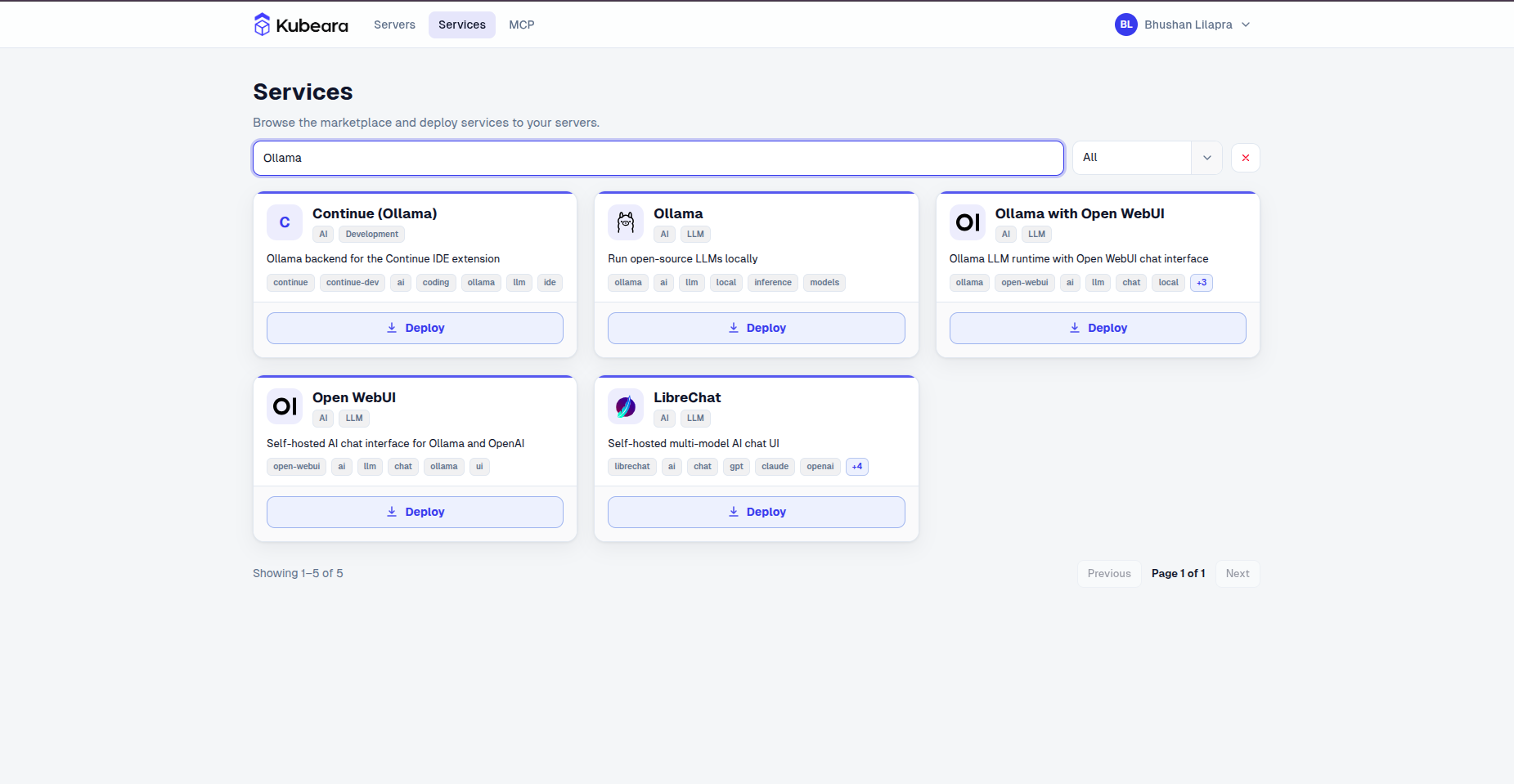Click the "Self-hosted multi-model AI chat UI" description
1514x784 pixels.
coord(694,444)
